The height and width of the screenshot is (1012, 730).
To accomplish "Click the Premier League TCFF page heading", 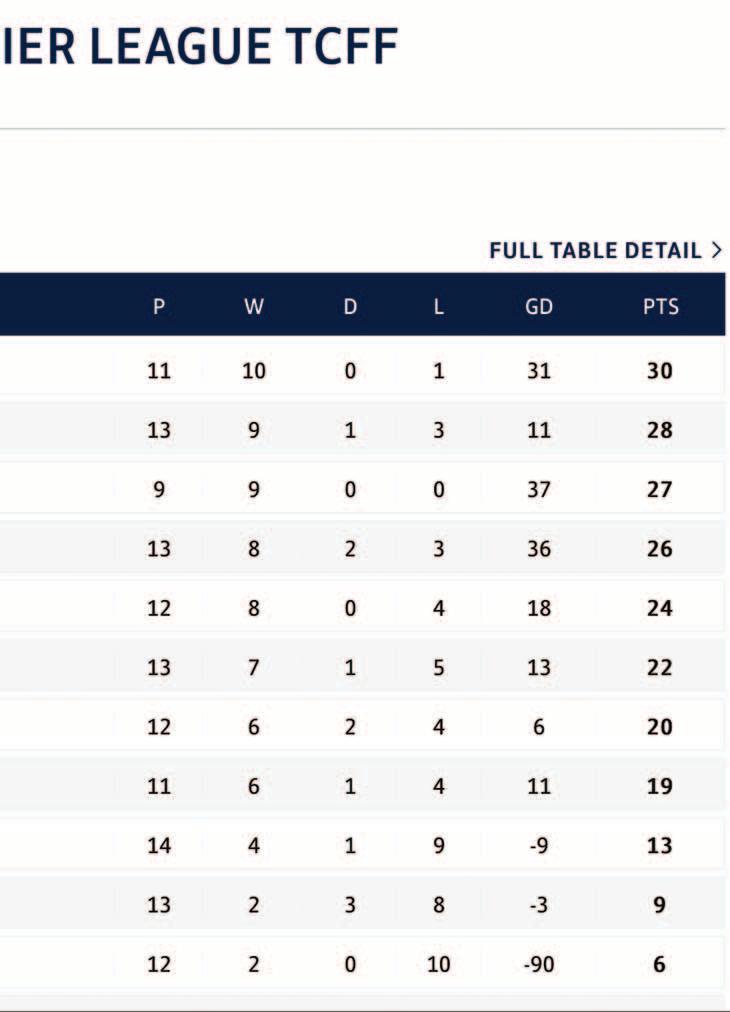I will pos(200,47).
